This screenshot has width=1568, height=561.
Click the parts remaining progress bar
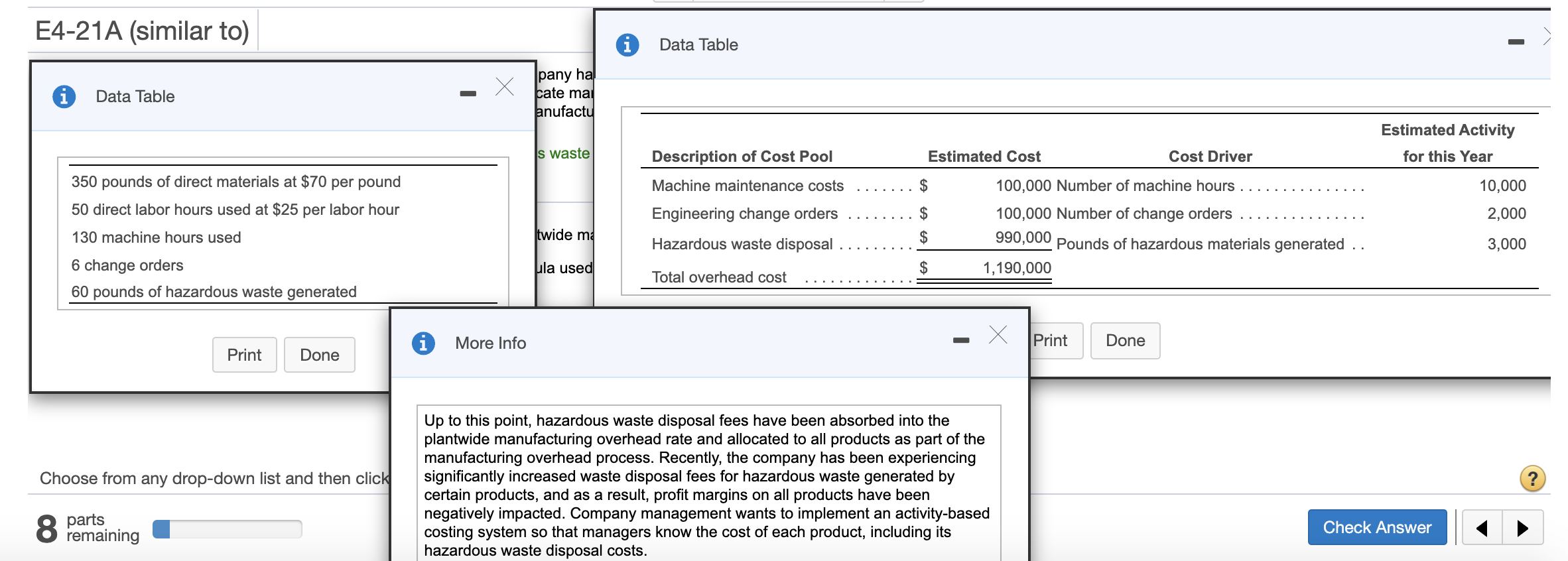[228, 529]
